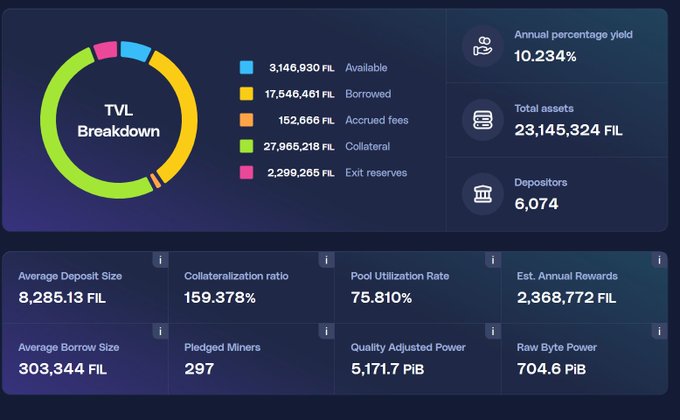Screen dimensions: 680x420
Task: Click the Depositors bank building icon
Action: point(483,194)
